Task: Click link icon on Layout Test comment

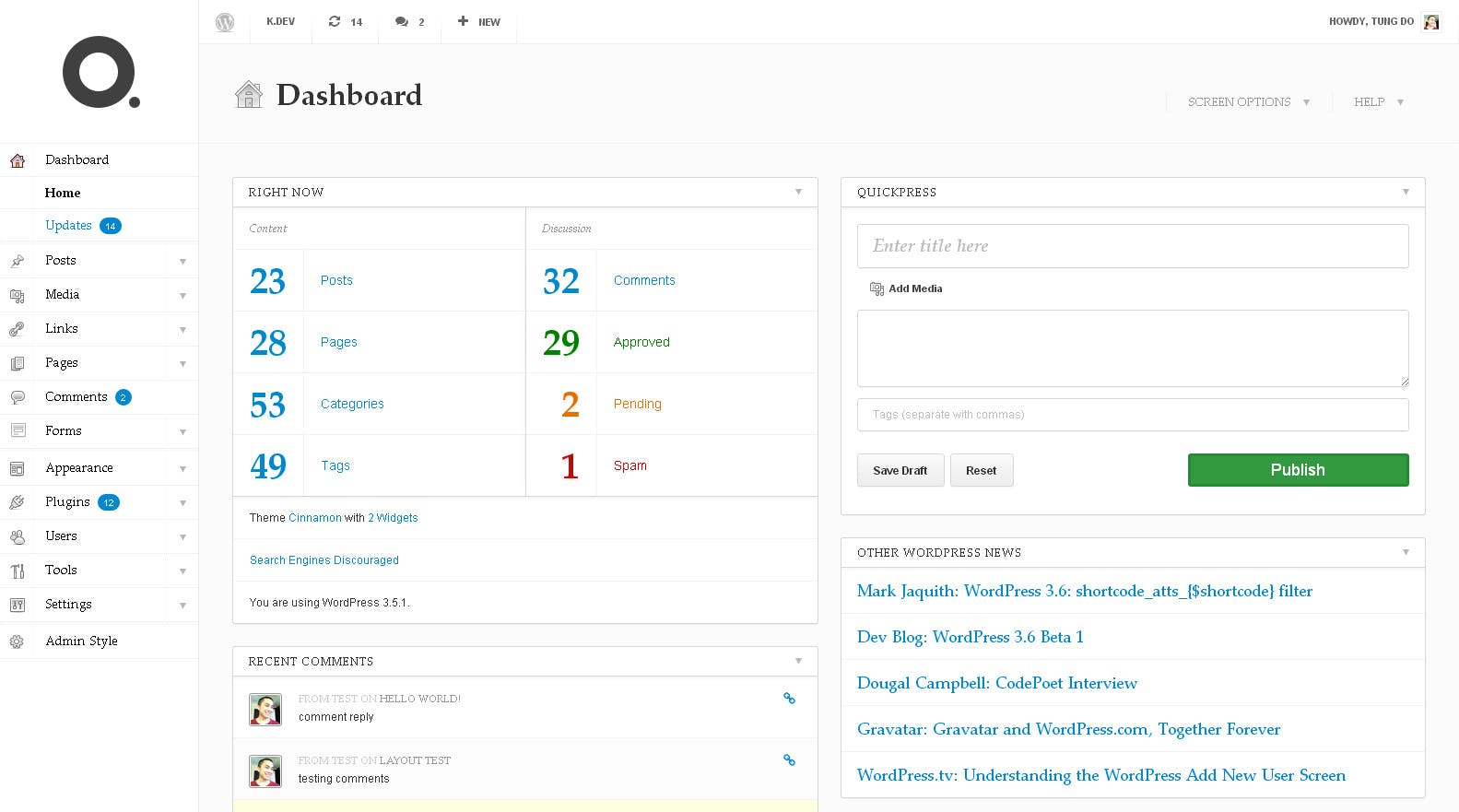Action: pos(789,759)
